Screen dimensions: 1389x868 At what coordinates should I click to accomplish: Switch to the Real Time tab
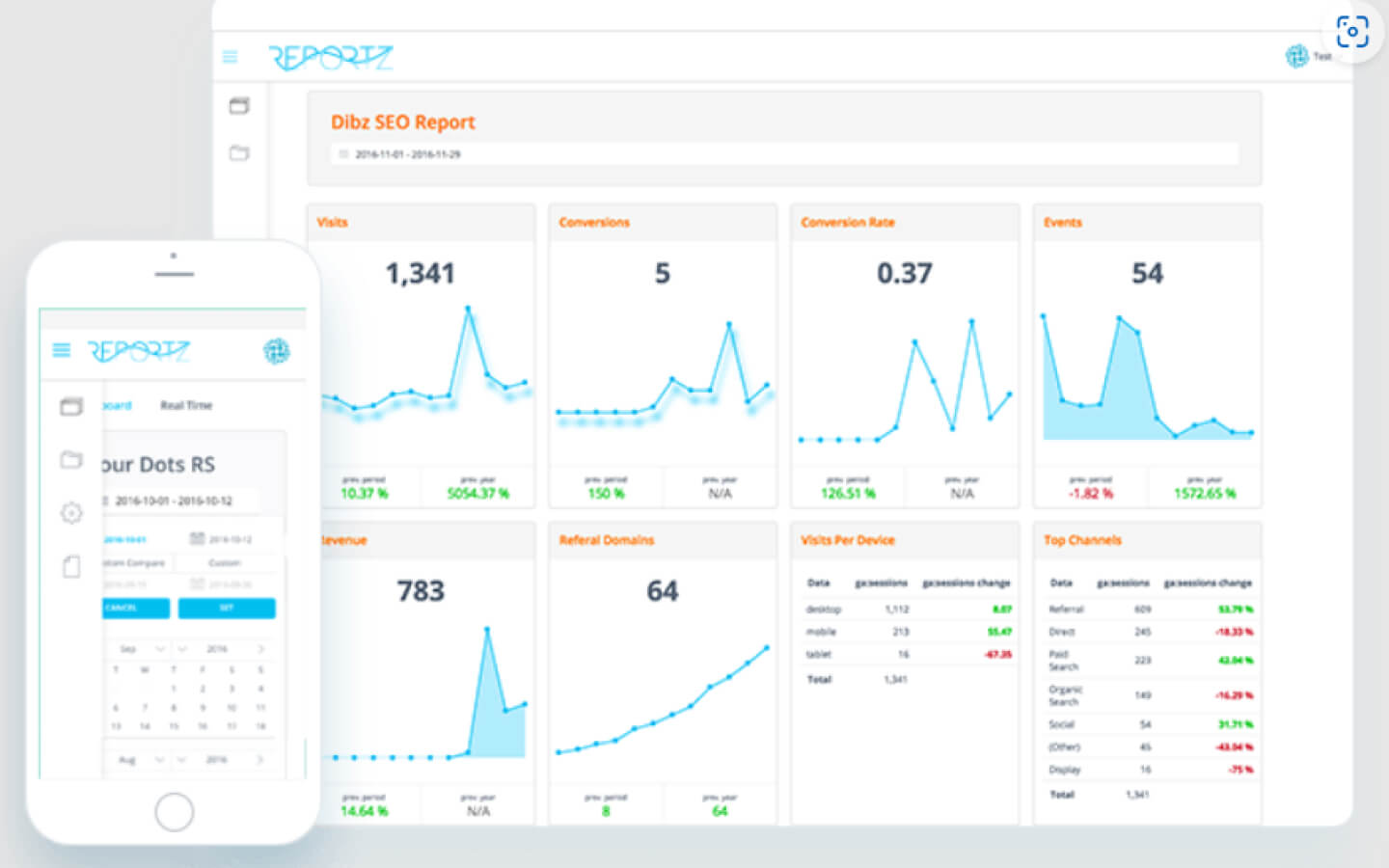[186, 405]
